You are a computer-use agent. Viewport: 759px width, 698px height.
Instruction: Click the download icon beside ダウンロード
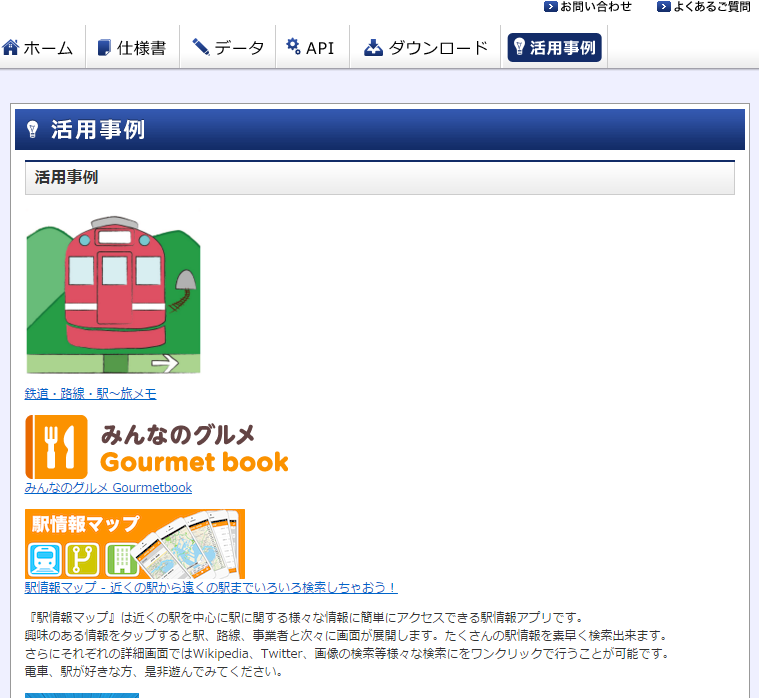373,47
